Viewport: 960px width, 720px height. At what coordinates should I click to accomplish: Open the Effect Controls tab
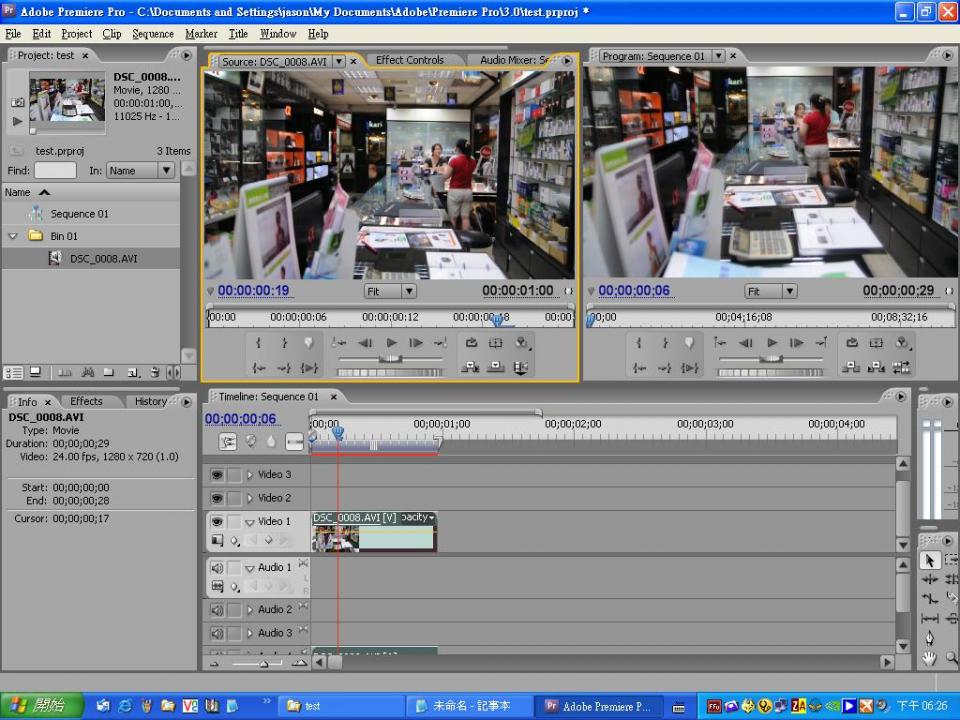(x=409, y=60)
